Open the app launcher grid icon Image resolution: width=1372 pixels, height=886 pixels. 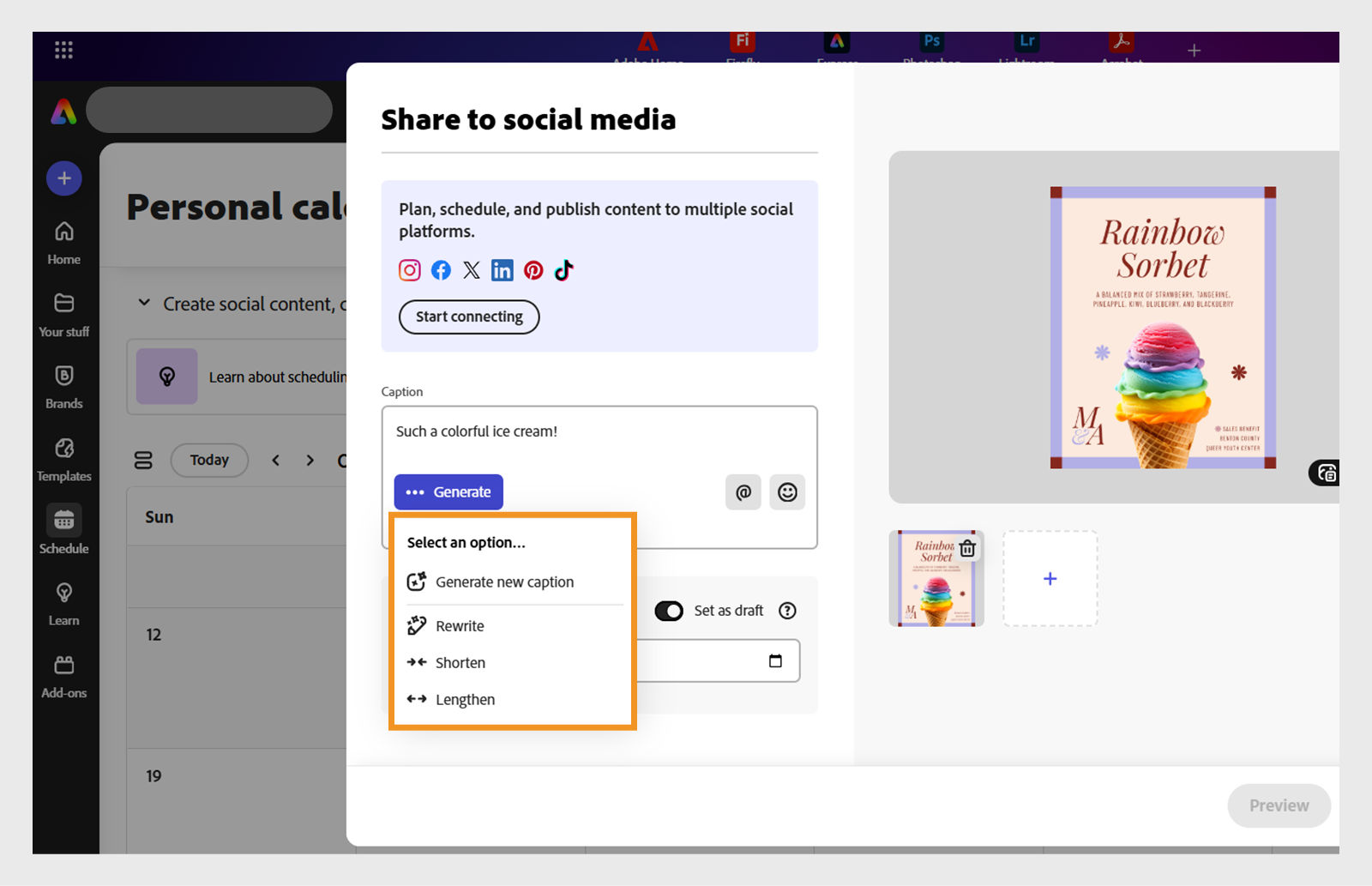[x=63, y=49]
